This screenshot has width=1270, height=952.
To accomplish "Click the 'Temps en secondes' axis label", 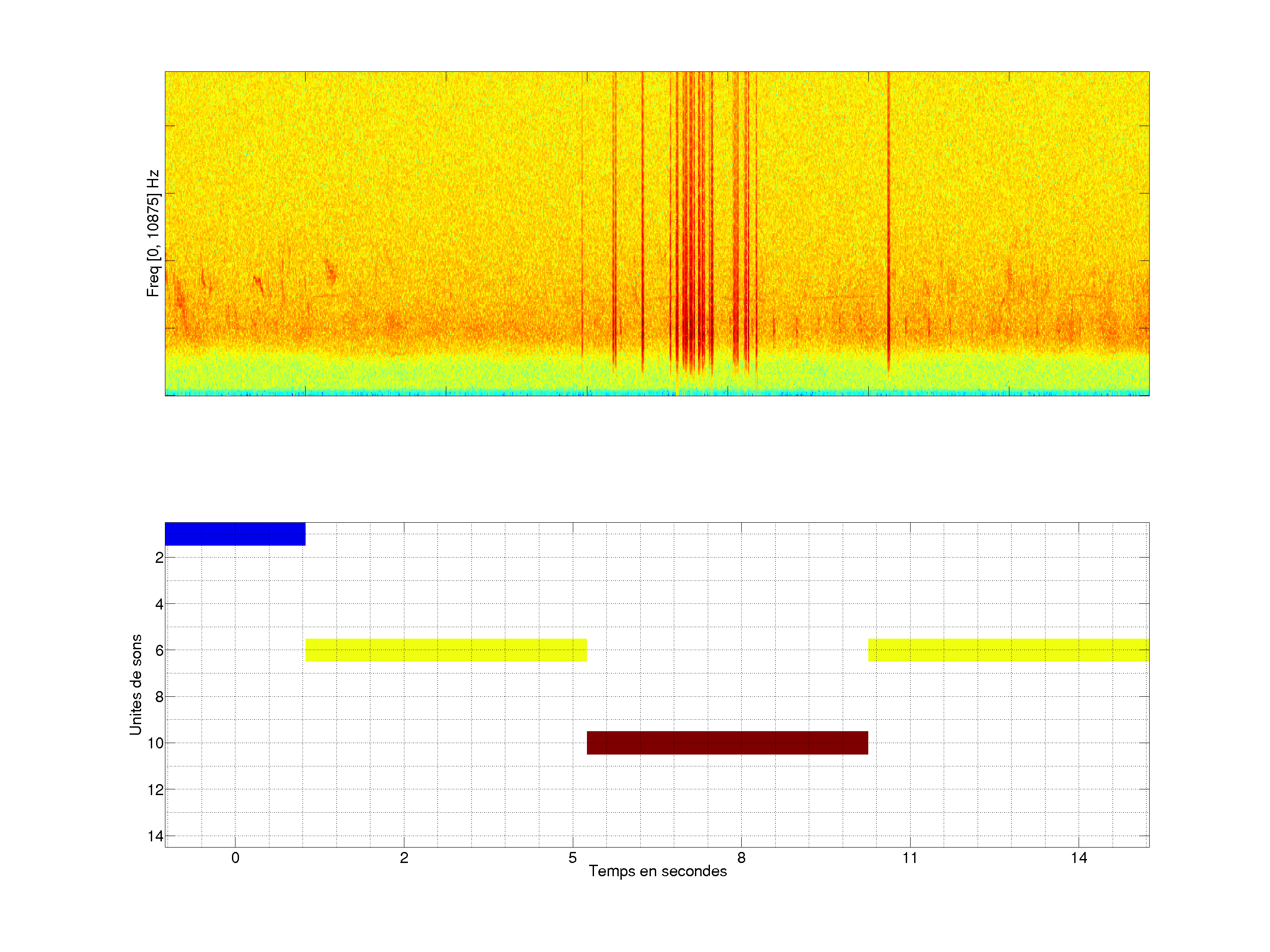I will (x=657, y=871).
